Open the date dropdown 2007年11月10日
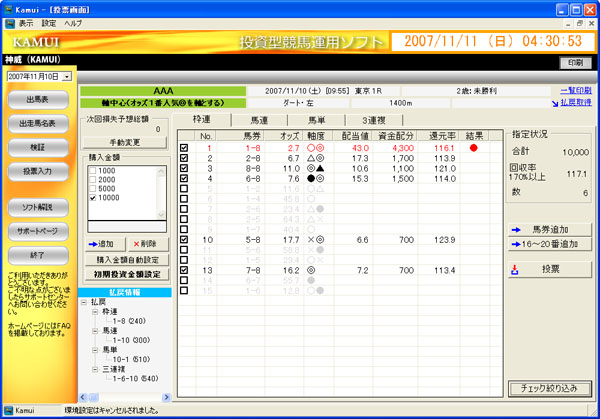This screenshot has width=600, height=419. [66, 76]
